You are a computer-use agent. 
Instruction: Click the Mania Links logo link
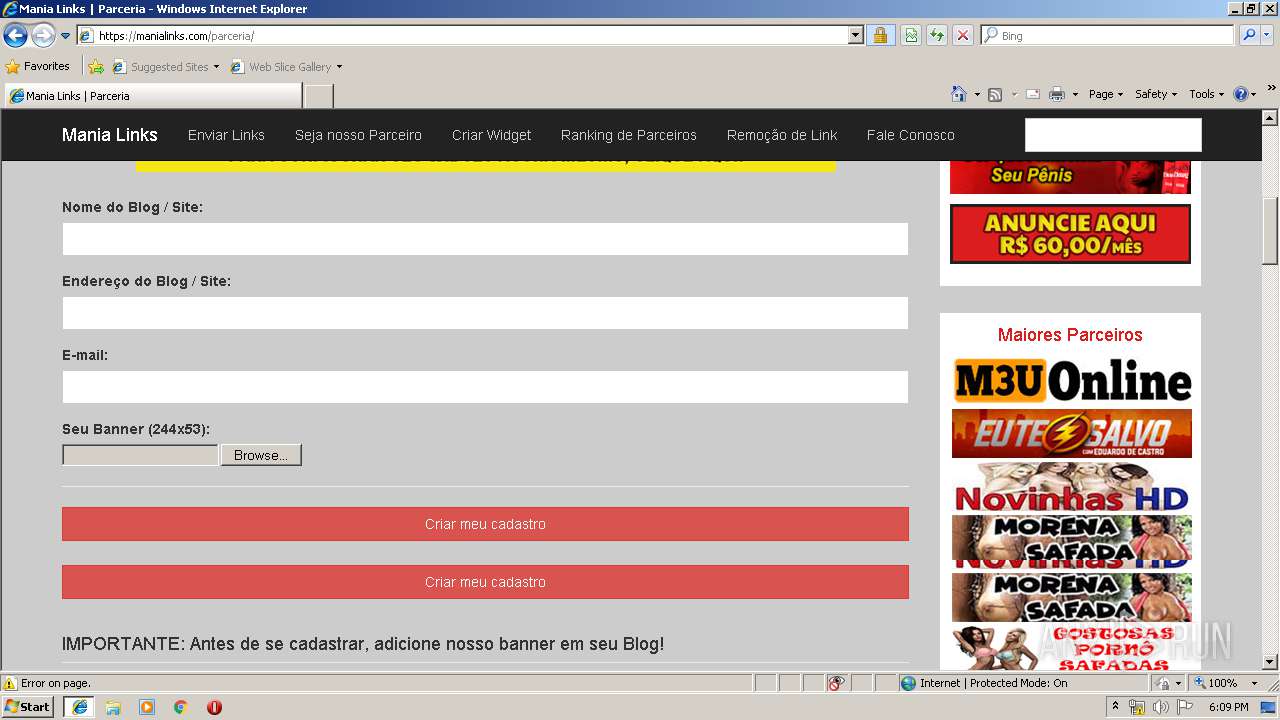pyautogui.click(x=110, y=135)
